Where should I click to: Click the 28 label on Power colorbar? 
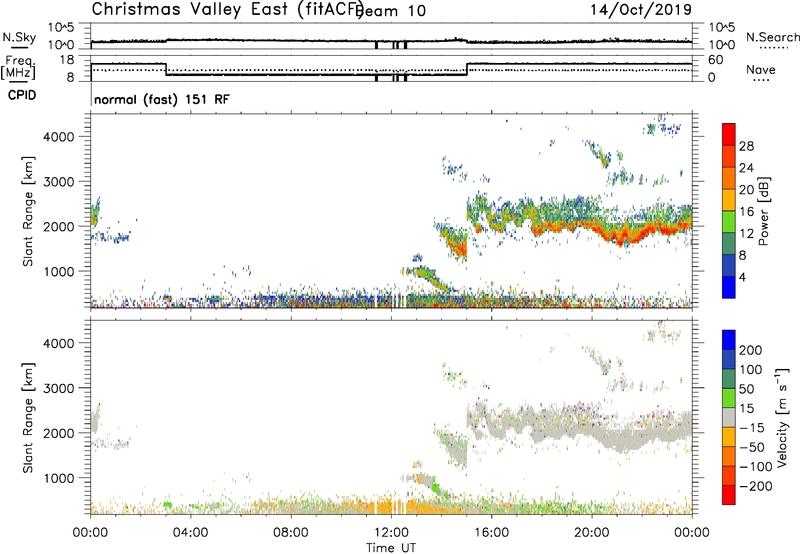746,146
